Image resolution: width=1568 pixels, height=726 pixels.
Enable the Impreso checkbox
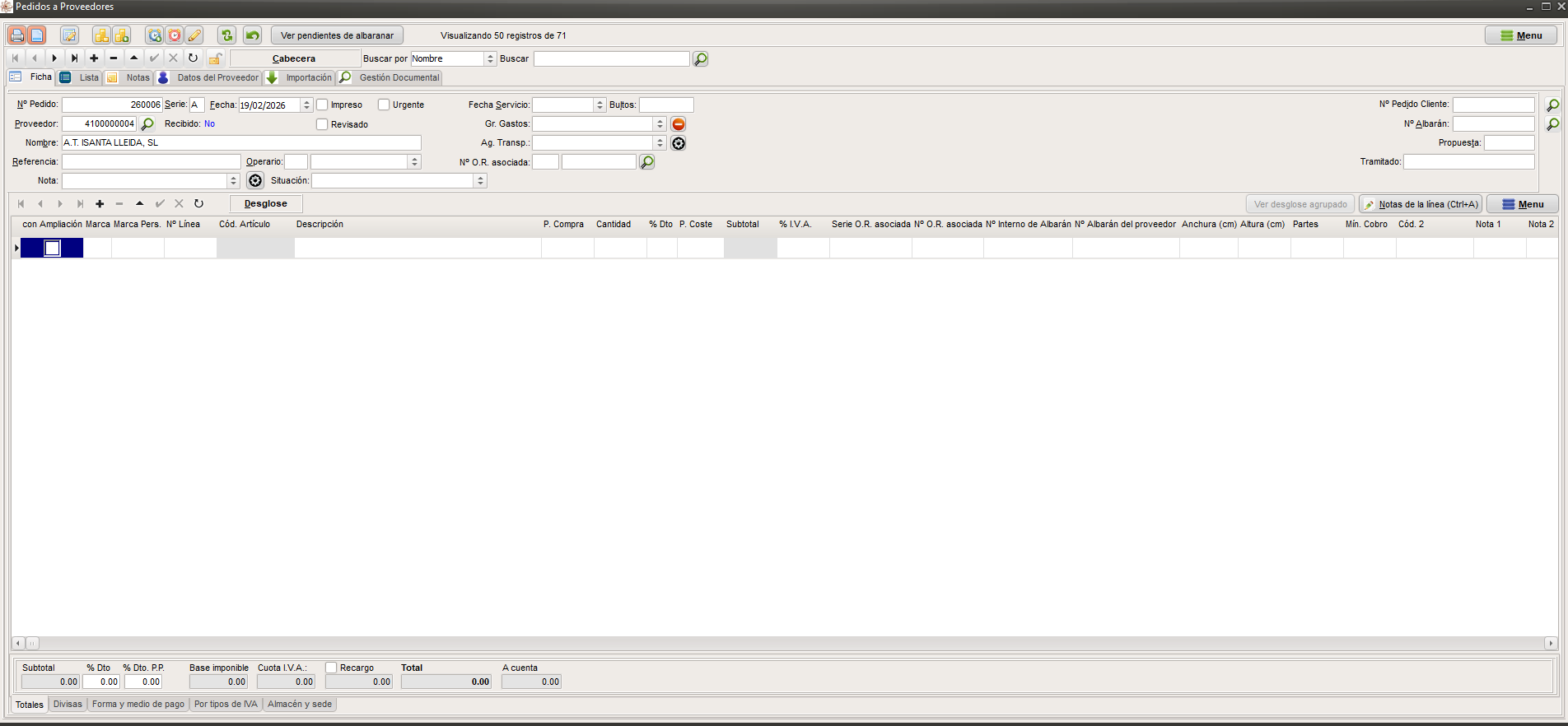click(x=323, y=105)
